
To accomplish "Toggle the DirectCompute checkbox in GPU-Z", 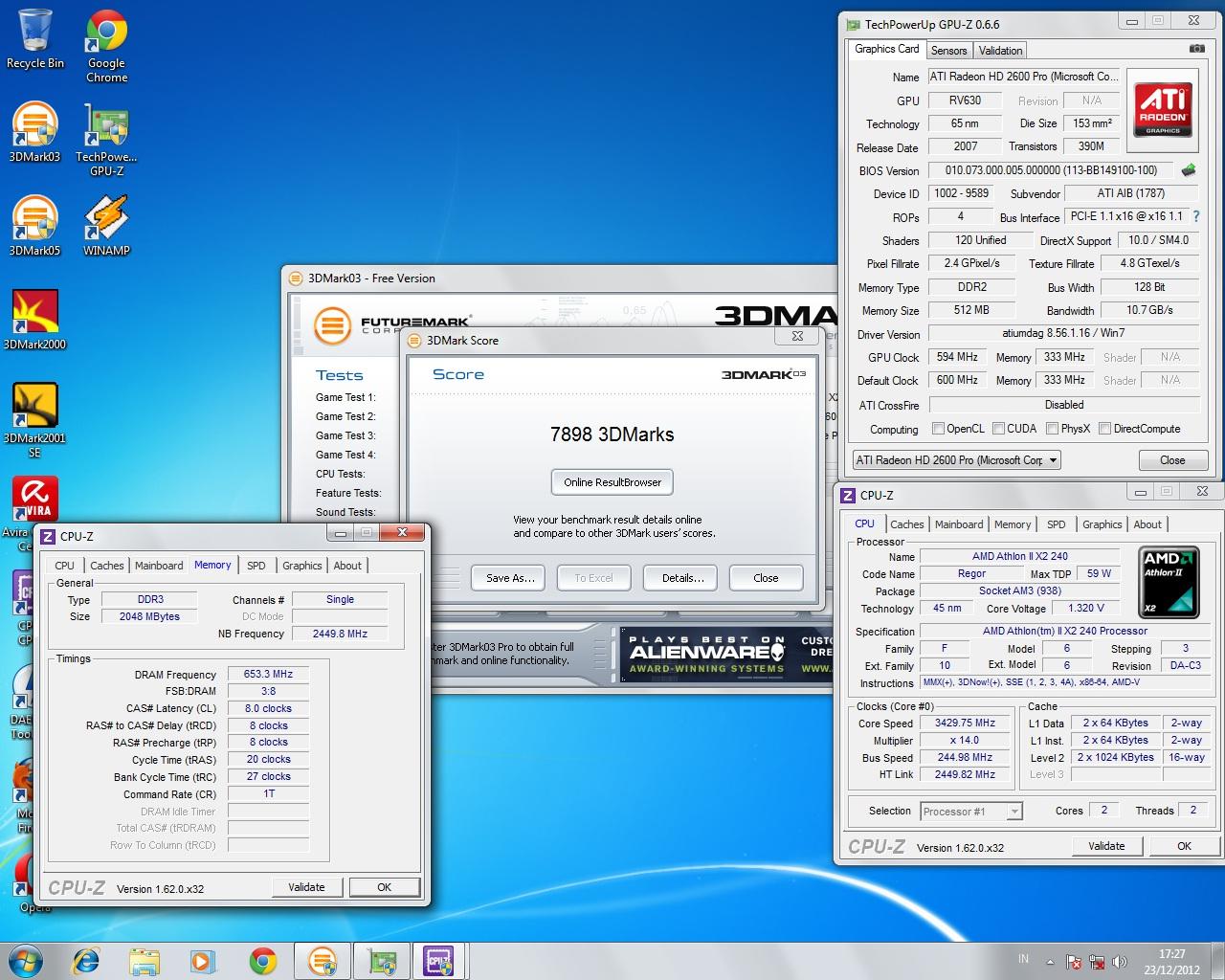I will pyautogui.click(x=1104, y=429).
